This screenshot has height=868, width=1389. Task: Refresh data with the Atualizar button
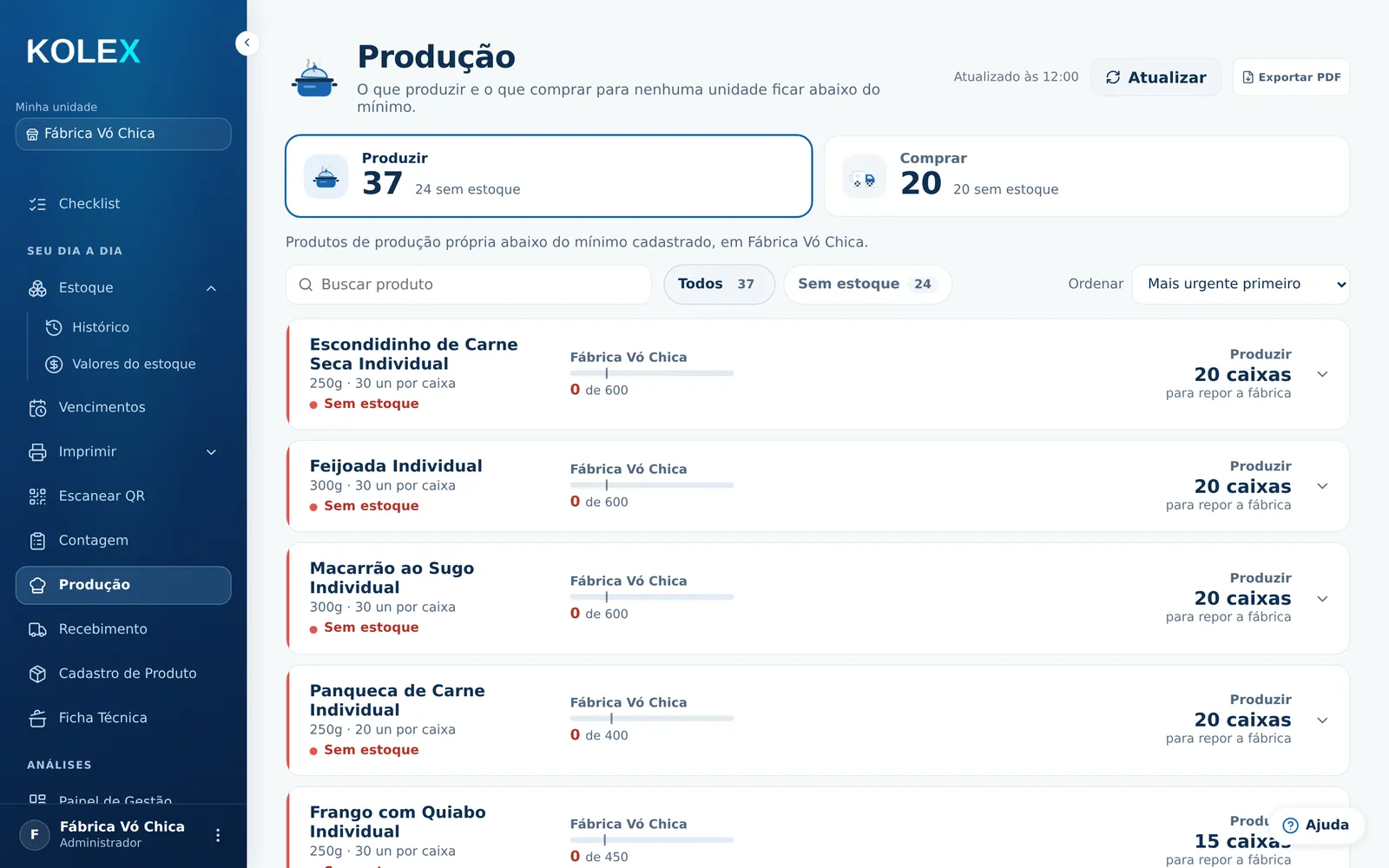[1155, 77]
